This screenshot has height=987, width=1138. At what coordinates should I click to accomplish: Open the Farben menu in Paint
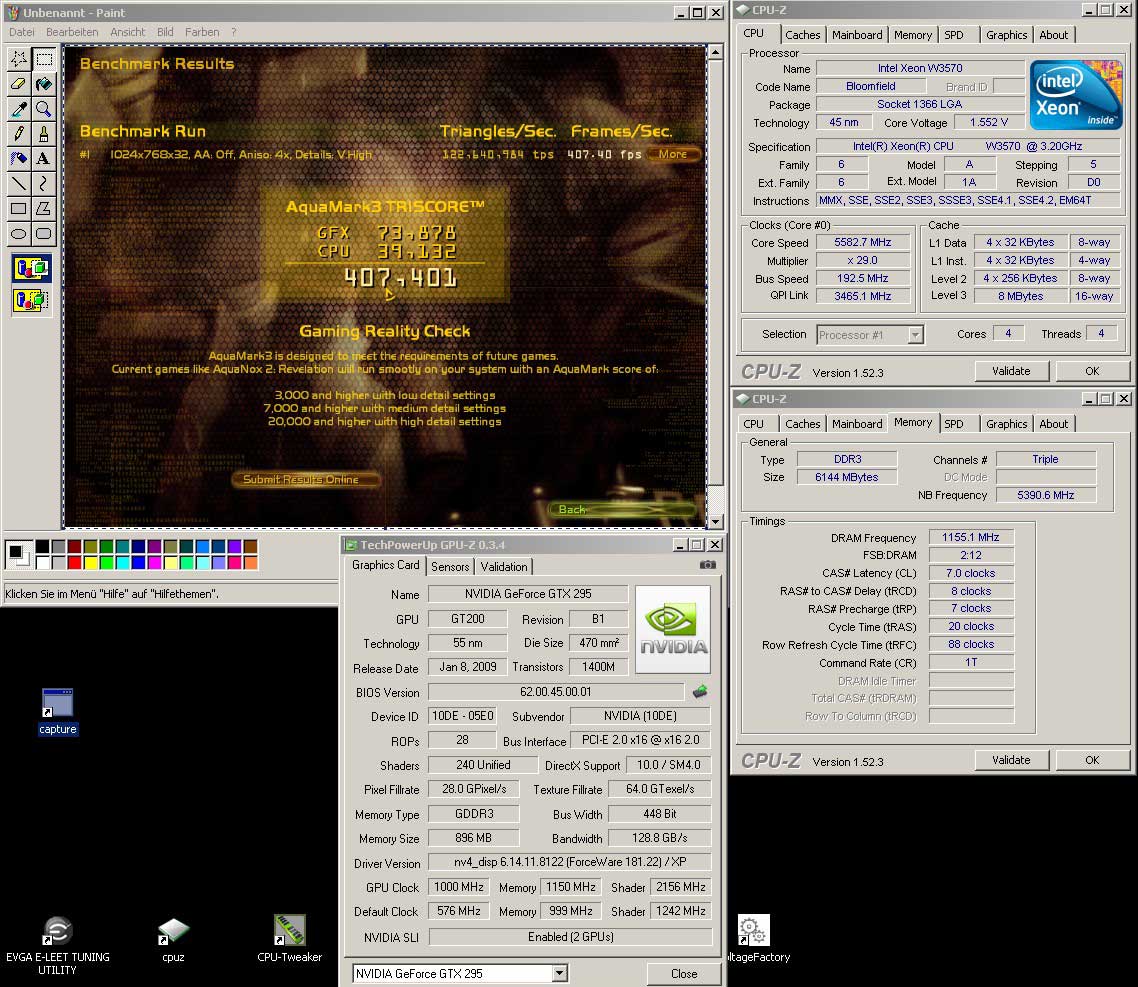click(x=202, y=32)
